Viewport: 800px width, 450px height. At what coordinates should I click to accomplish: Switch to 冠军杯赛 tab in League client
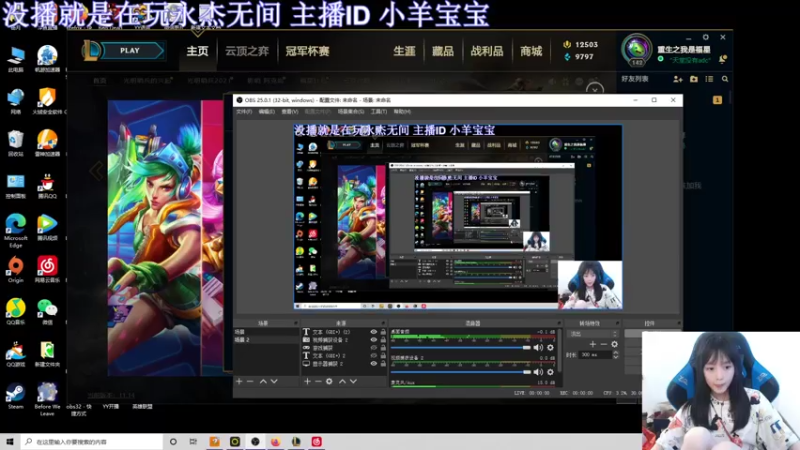(307, 51)
